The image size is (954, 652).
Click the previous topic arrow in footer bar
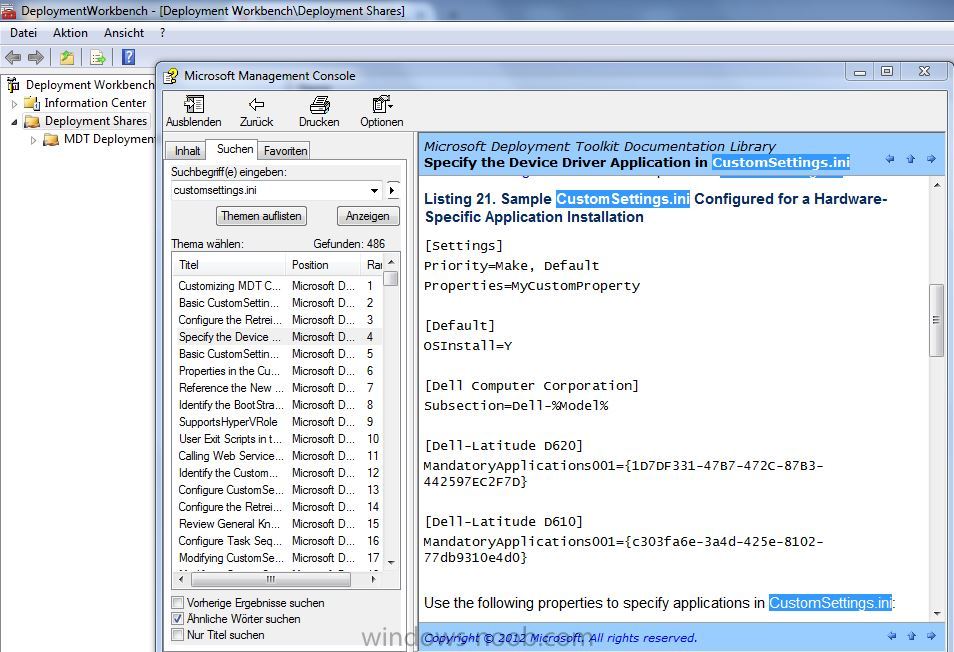pyautogui.click(x=892, y=636)
